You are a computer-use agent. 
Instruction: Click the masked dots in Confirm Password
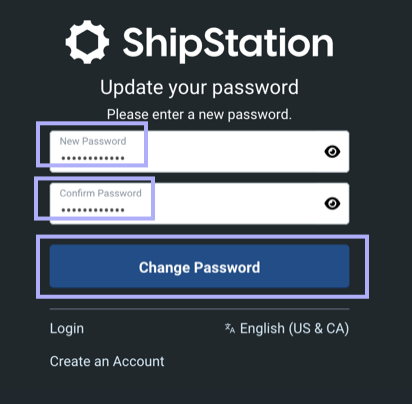[x=93, y=210]
